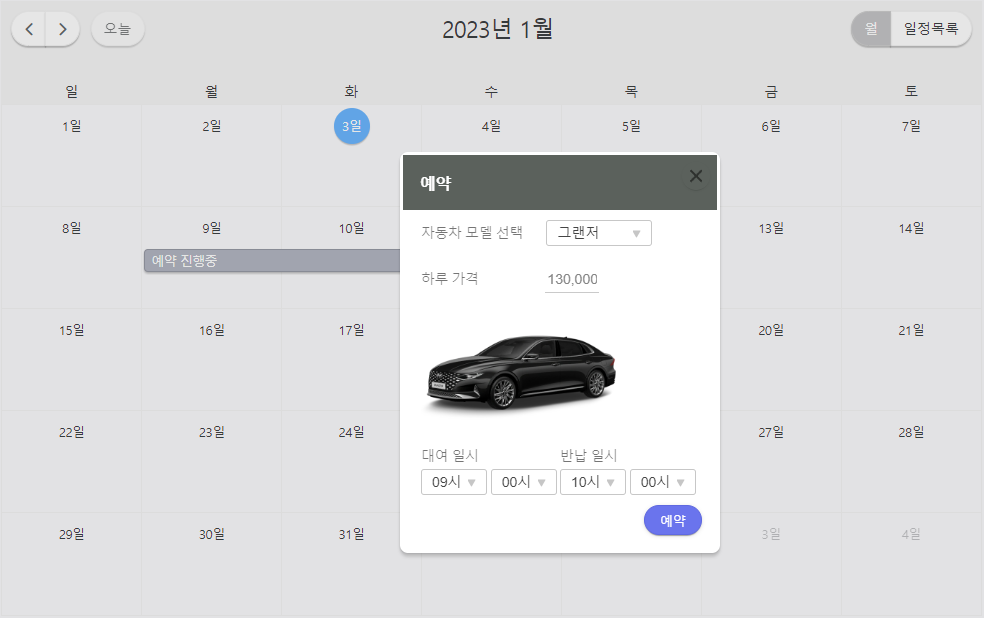984x618 pixels.
Task: Click the 오늘 (today) button
Action: (118, 29)
